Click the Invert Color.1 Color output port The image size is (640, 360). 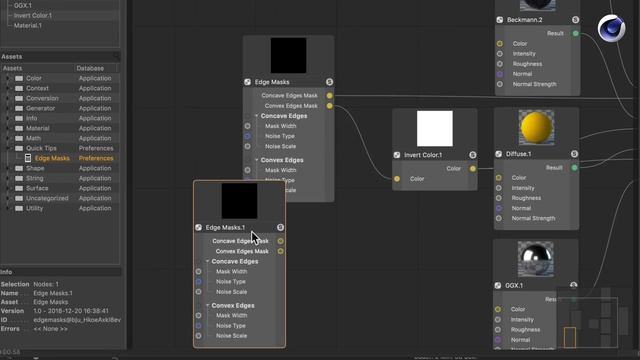coord(472,169)
